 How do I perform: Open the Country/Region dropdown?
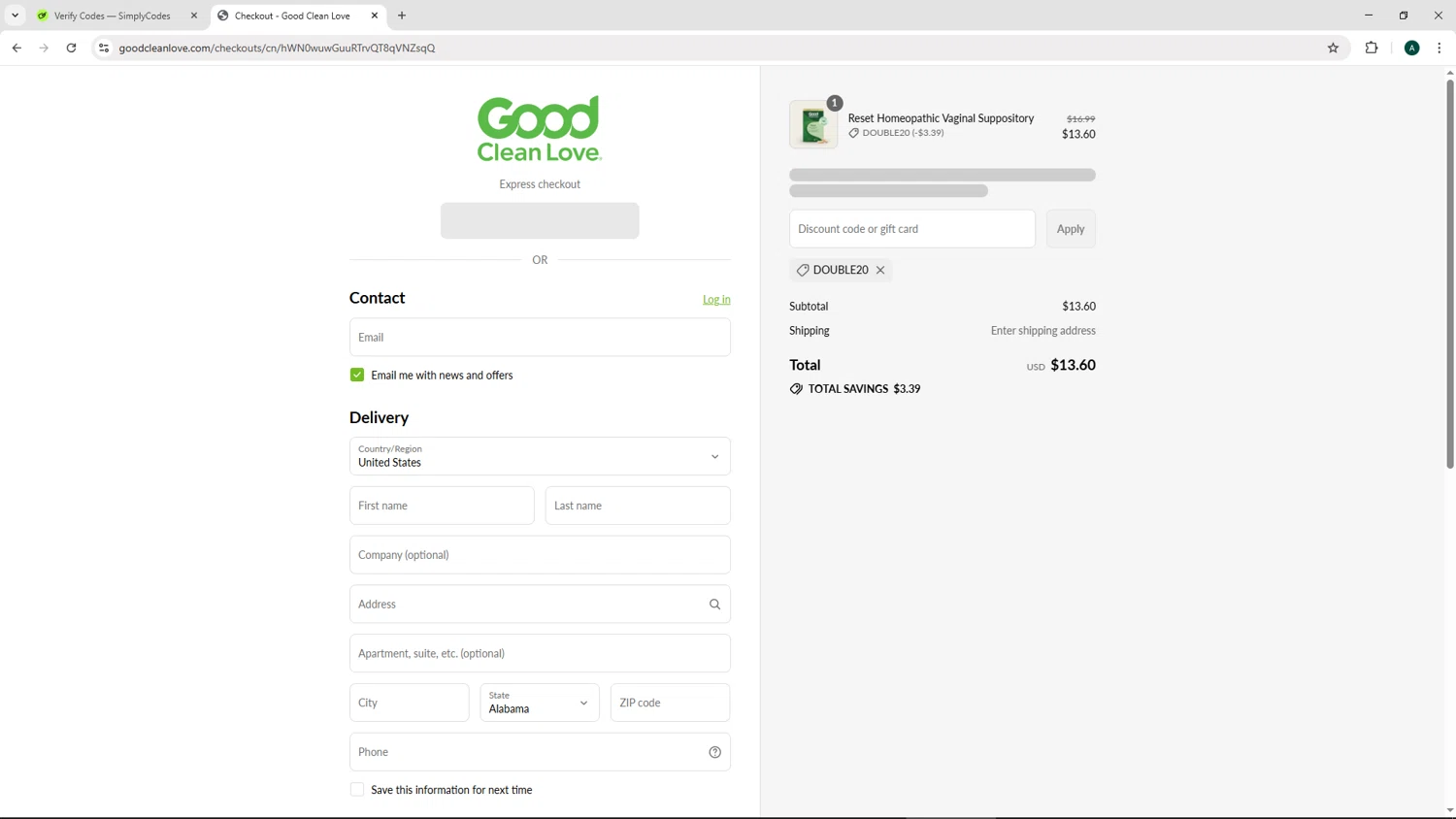click(x=540, y=456)
